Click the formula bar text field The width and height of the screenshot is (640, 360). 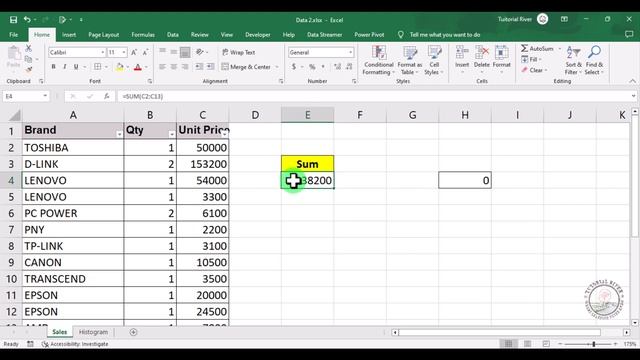tap(373, 96)
